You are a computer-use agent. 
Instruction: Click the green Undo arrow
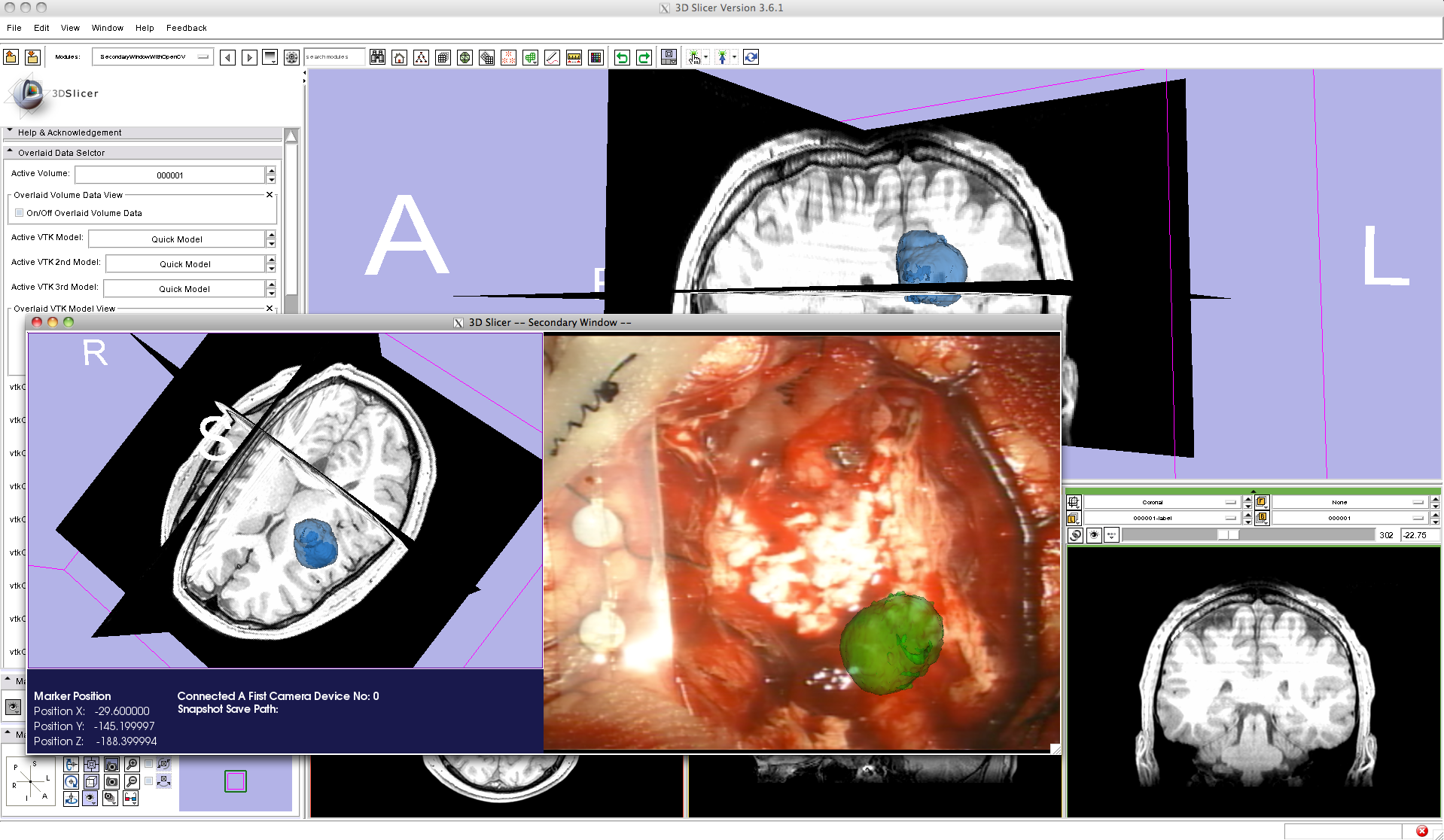point(622,57)
